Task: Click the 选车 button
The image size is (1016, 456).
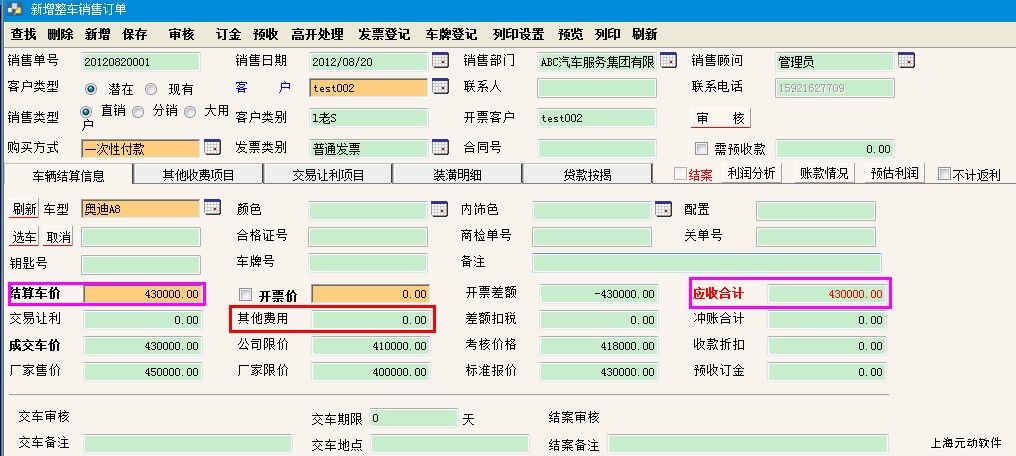Action: click(24, 238)
